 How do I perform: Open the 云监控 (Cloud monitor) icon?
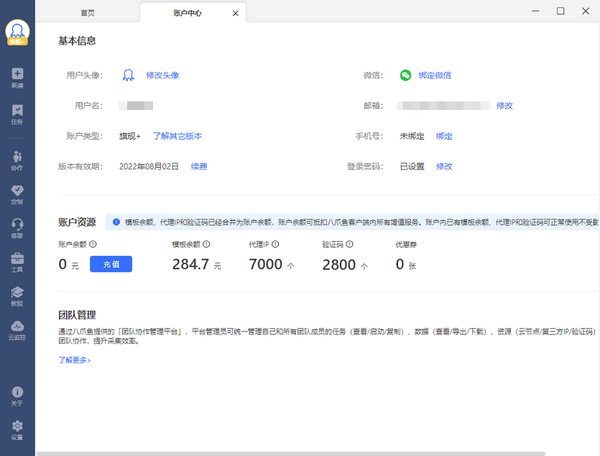coord(17,330)
